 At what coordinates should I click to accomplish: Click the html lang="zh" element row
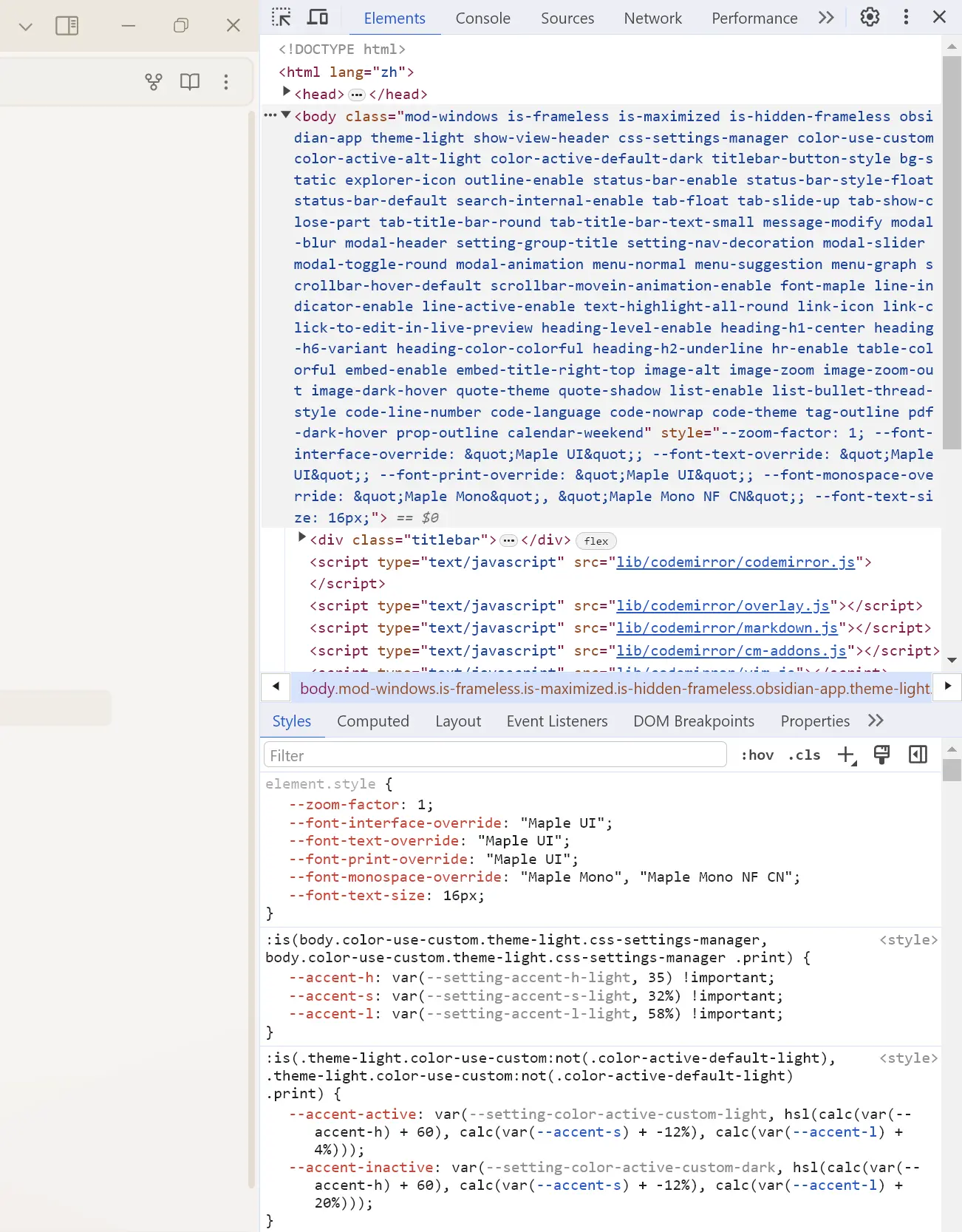(x=347, y=72)
